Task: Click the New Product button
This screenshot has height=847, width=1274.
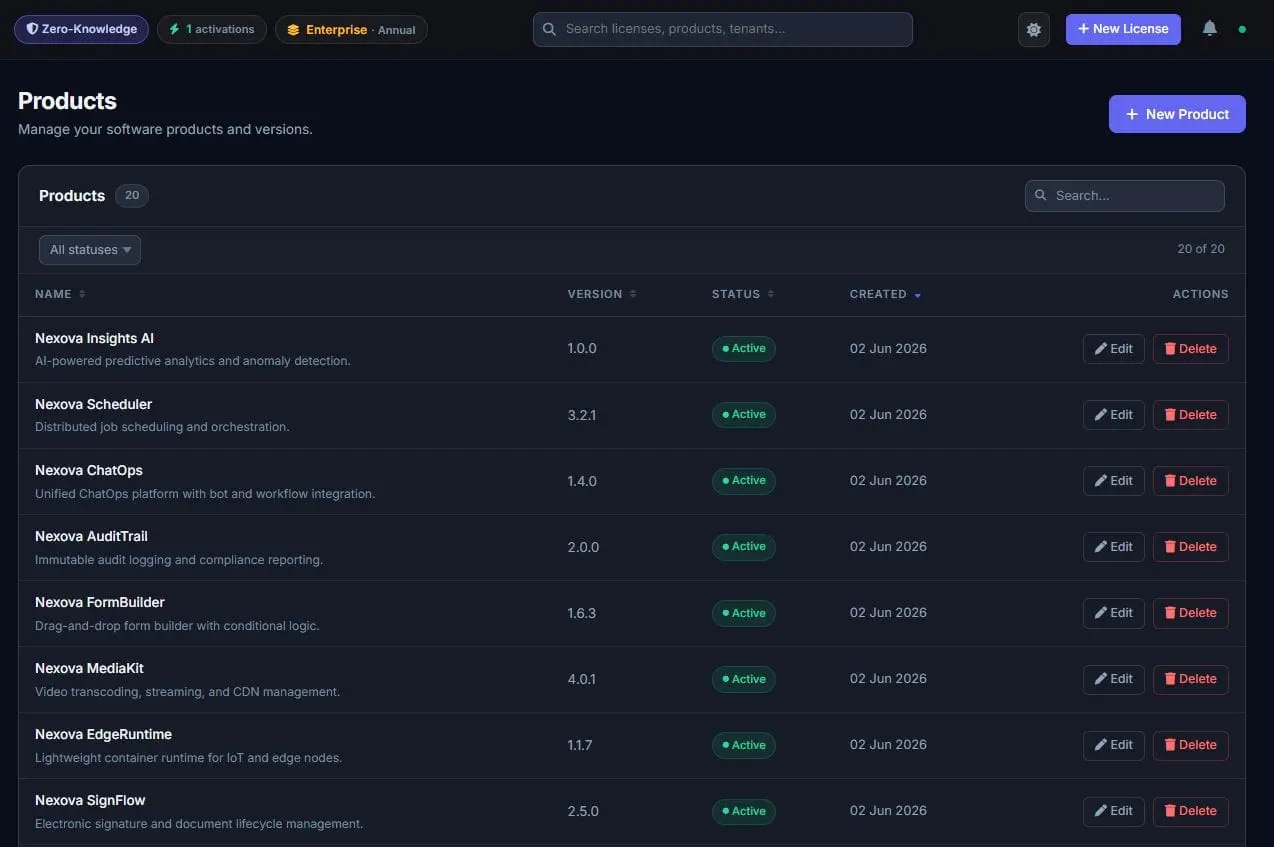Action: (1177, 114)
